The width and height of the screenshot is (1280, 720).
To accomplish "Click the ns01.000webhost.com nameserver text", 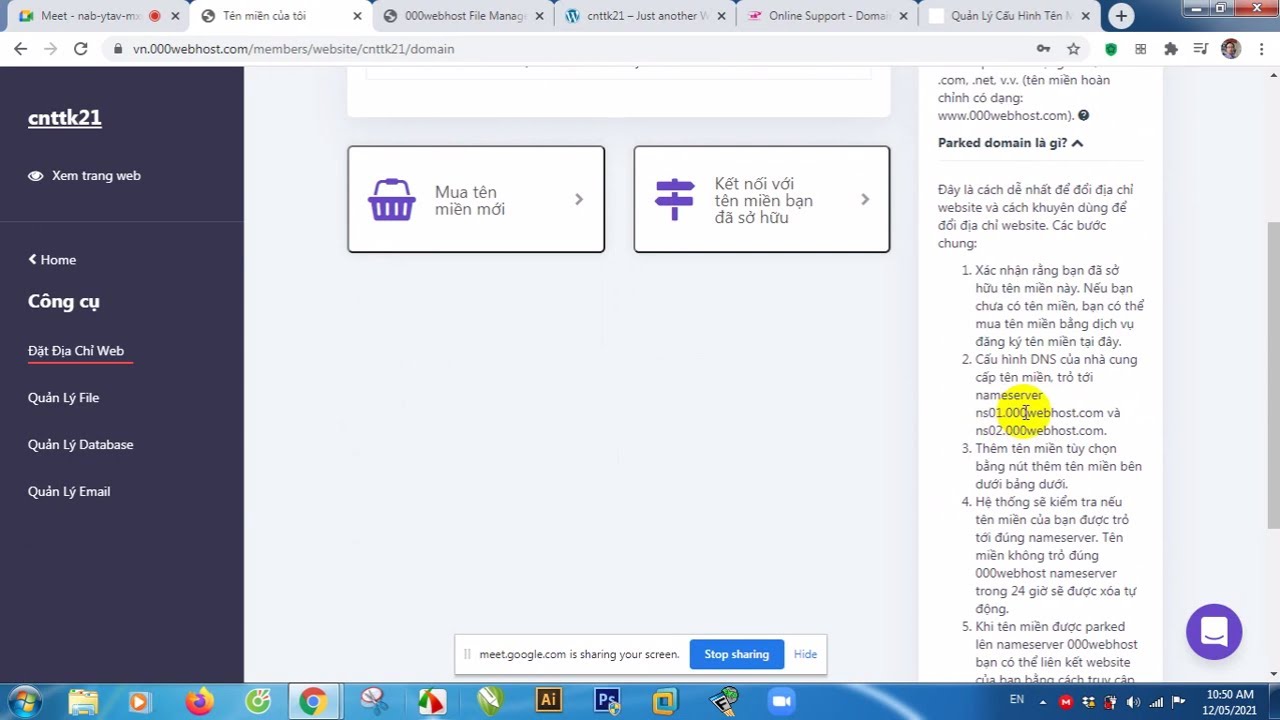I will coord(1039,413).
